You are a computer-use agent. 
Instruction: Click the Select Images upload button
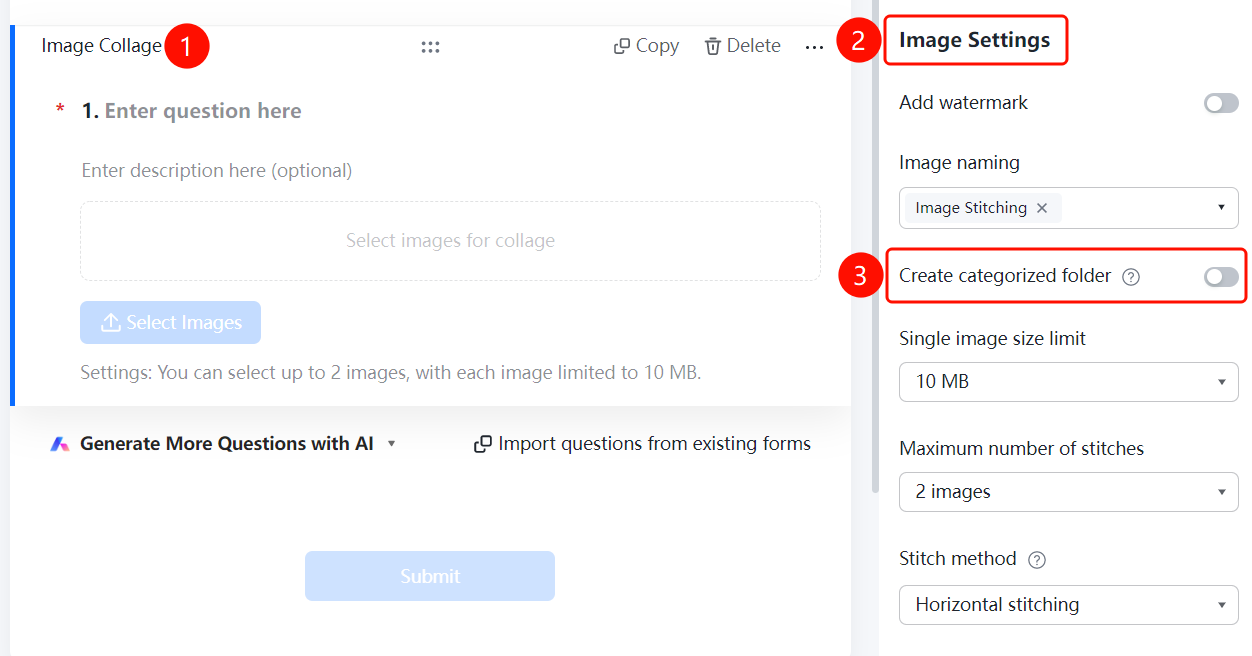click(170, 323)
